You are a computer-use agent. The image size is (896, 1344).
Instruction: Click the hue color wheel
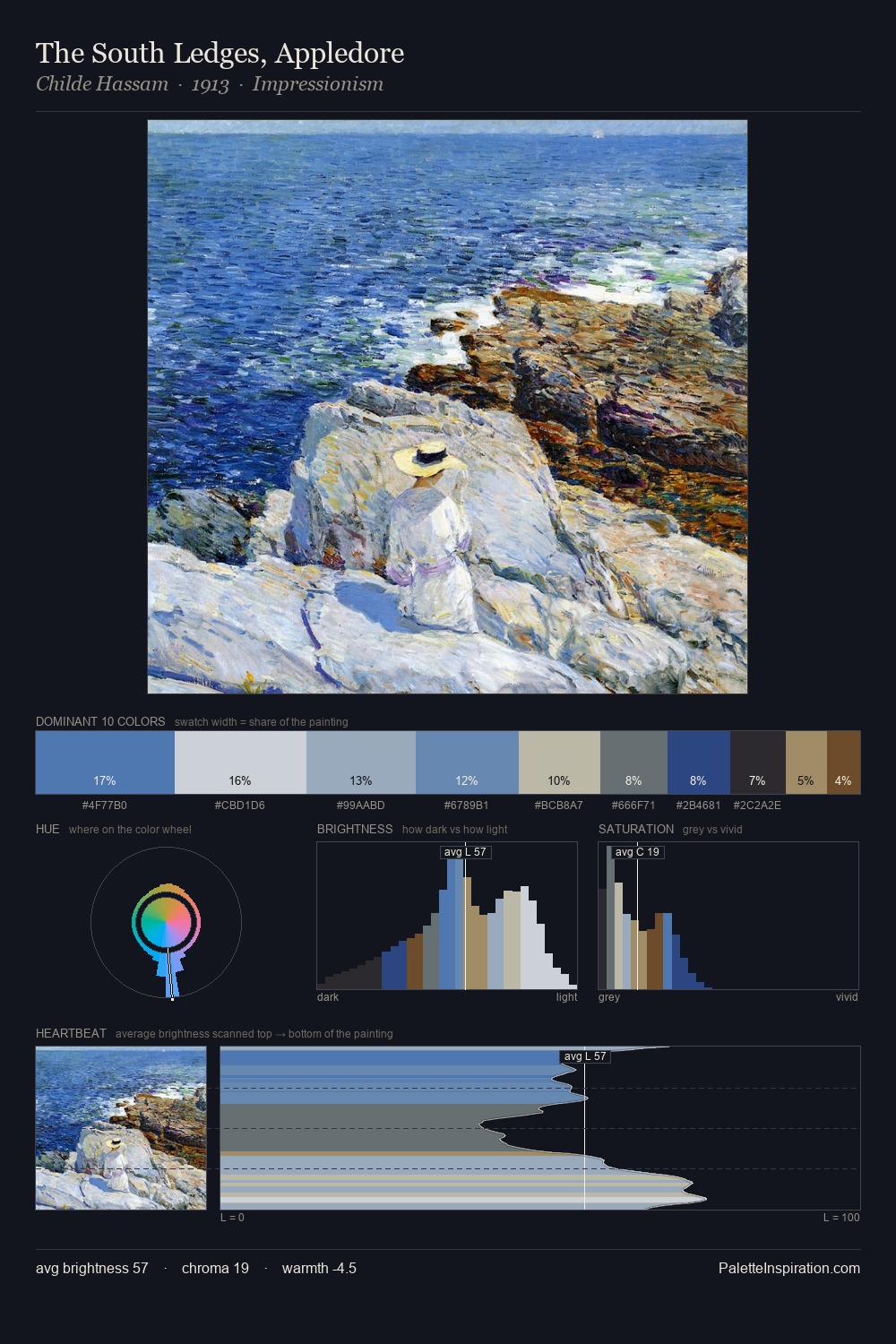166,922
